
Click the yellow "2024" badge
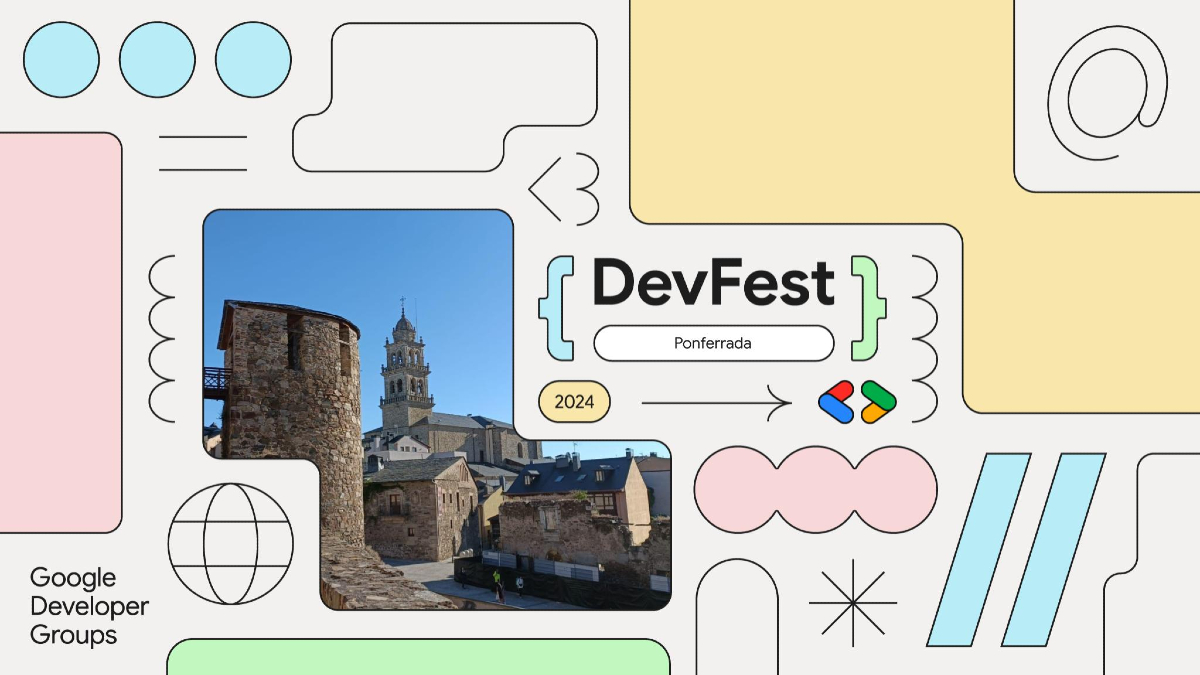point(574,402)
